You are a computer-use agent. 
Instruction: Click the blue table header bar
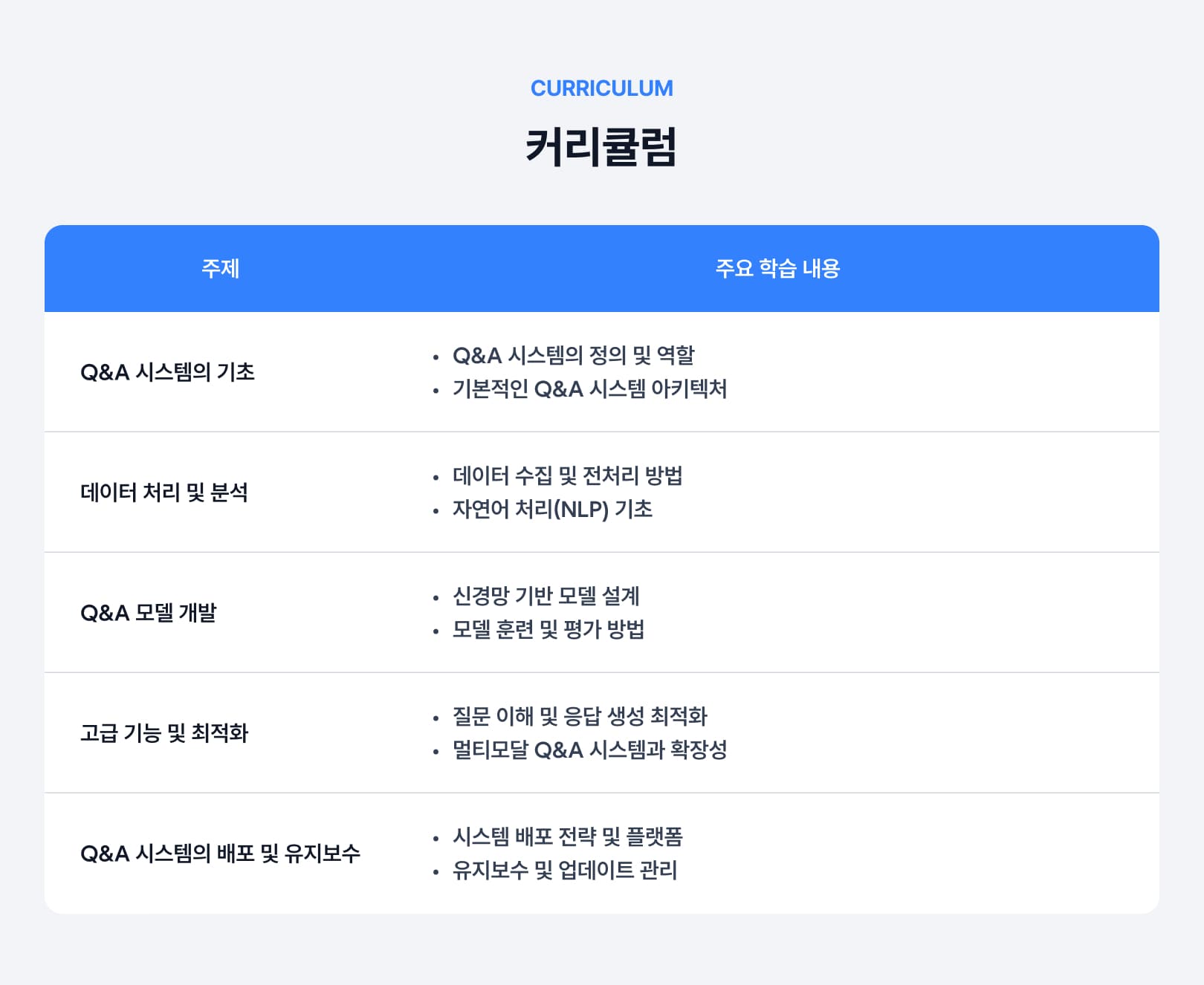pos(602,268)
